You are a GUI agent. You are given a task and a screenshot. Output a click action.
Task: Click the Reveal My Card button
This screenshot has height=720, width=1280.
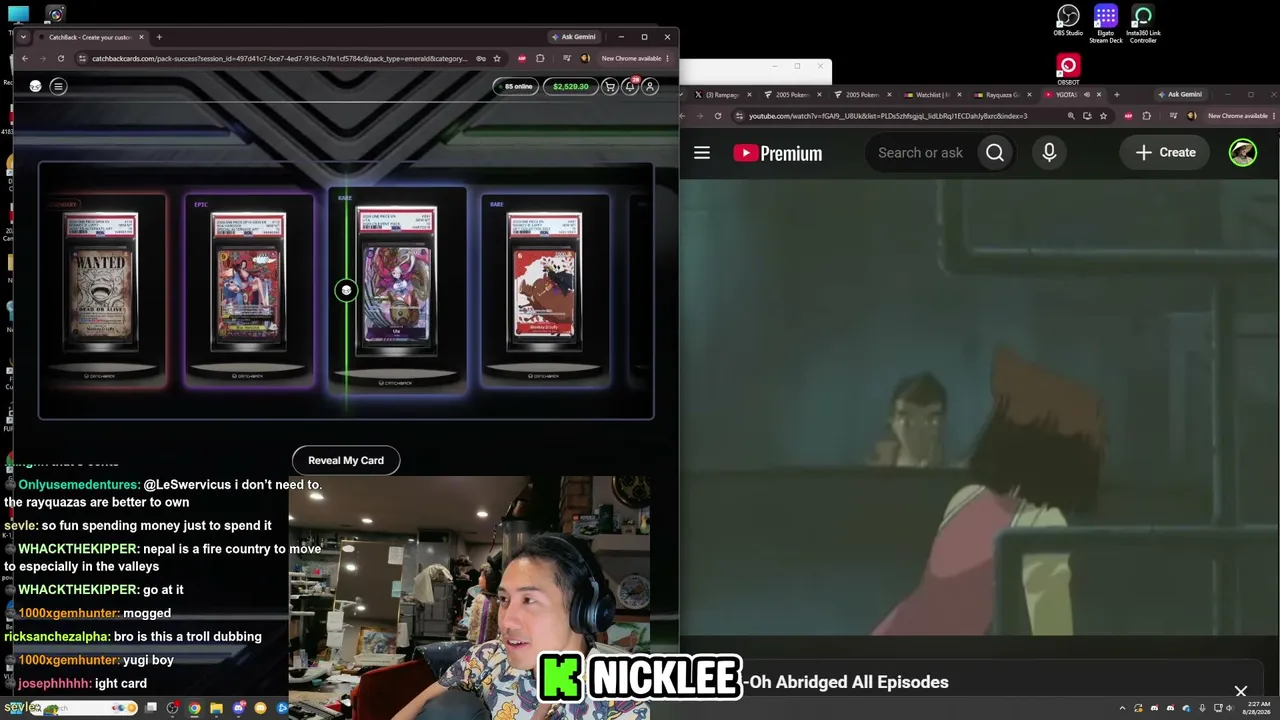pyautogui.click(x=346, y=460)
